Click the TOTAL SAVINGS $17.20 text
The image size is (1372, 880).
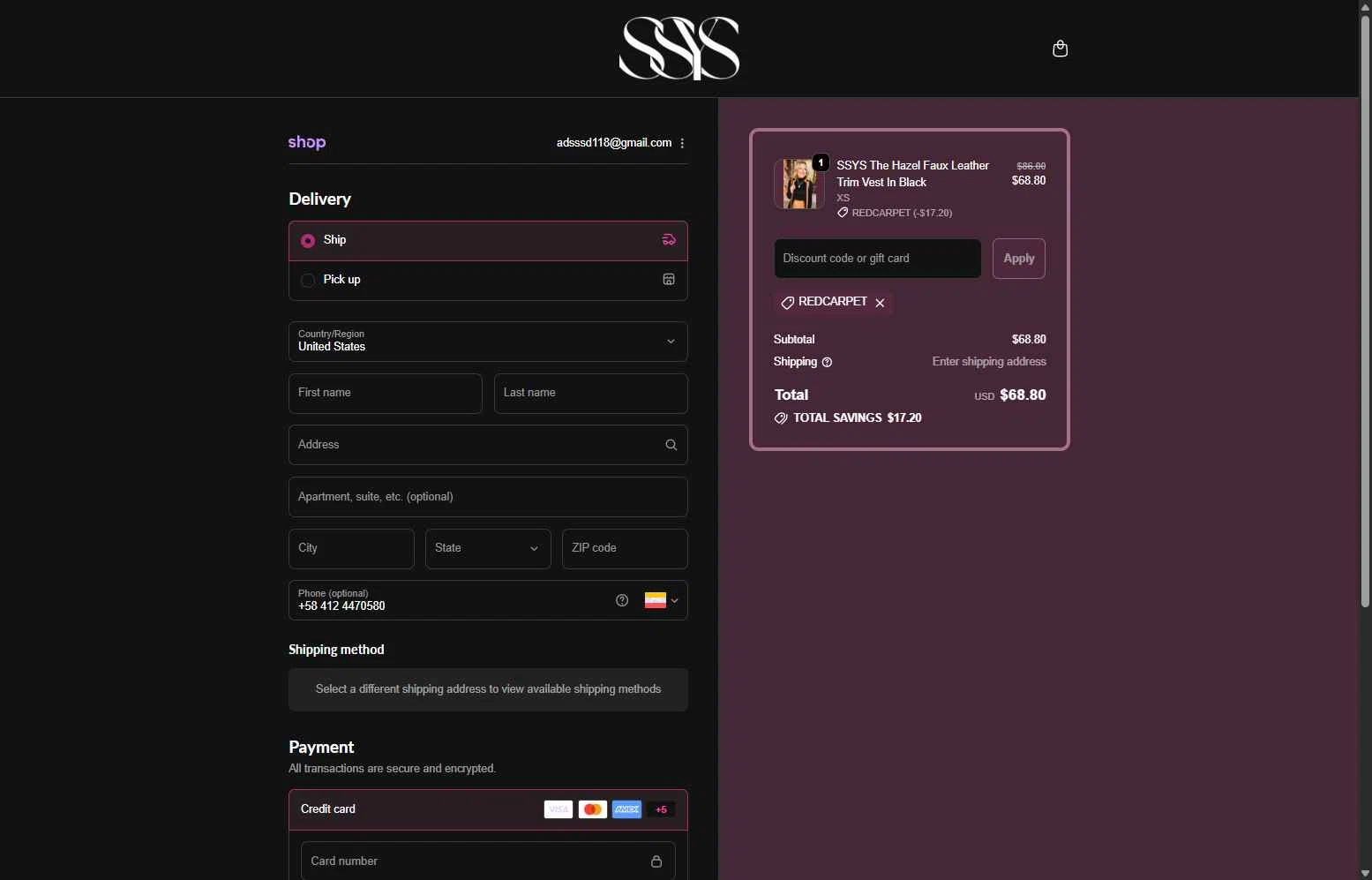click(x=857, y=418)
